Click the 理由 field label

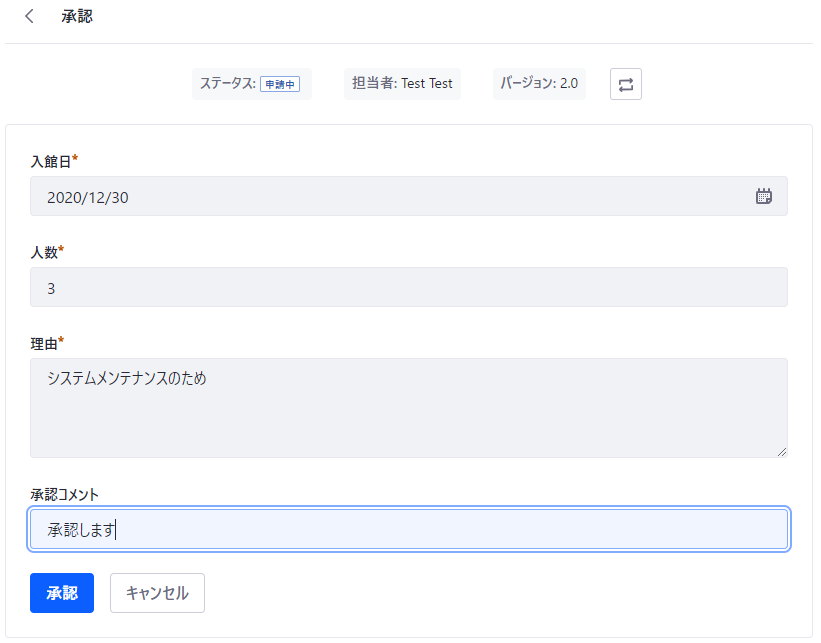point(44,344)
